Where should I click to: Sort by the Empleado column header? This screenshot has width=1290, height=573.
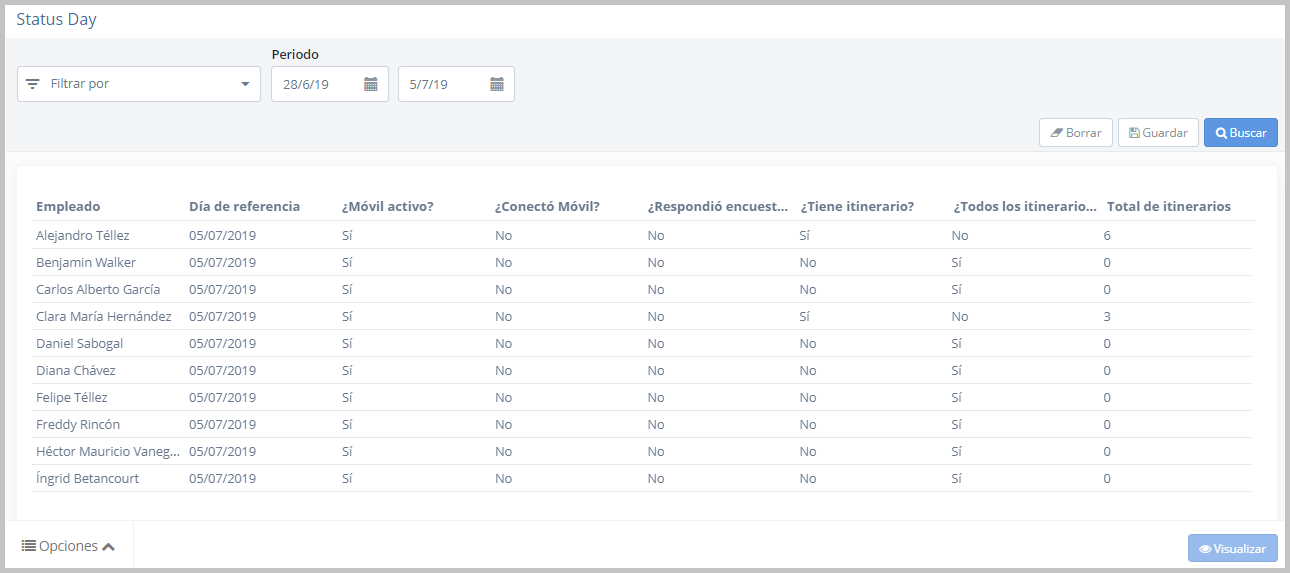pyautogui.click(x=68, y=207)
